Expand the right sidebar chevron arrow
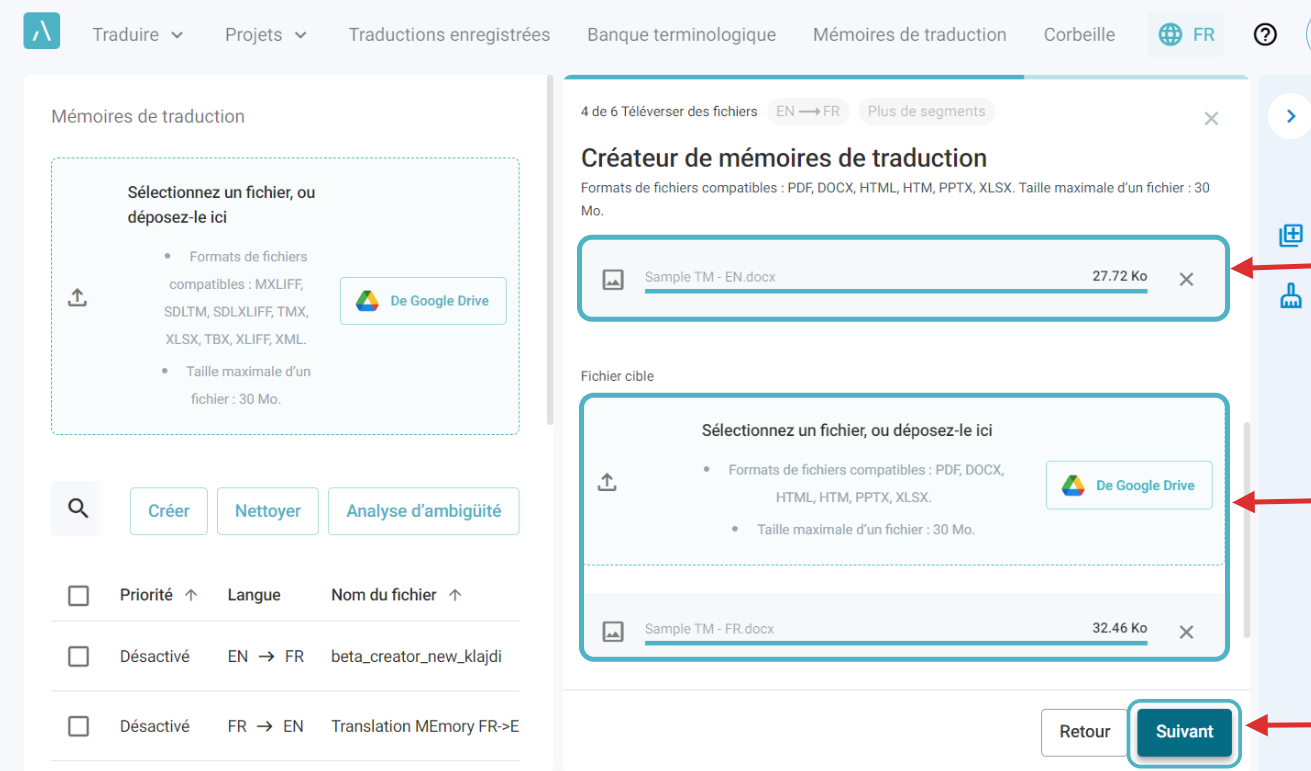 point(1290,116)
